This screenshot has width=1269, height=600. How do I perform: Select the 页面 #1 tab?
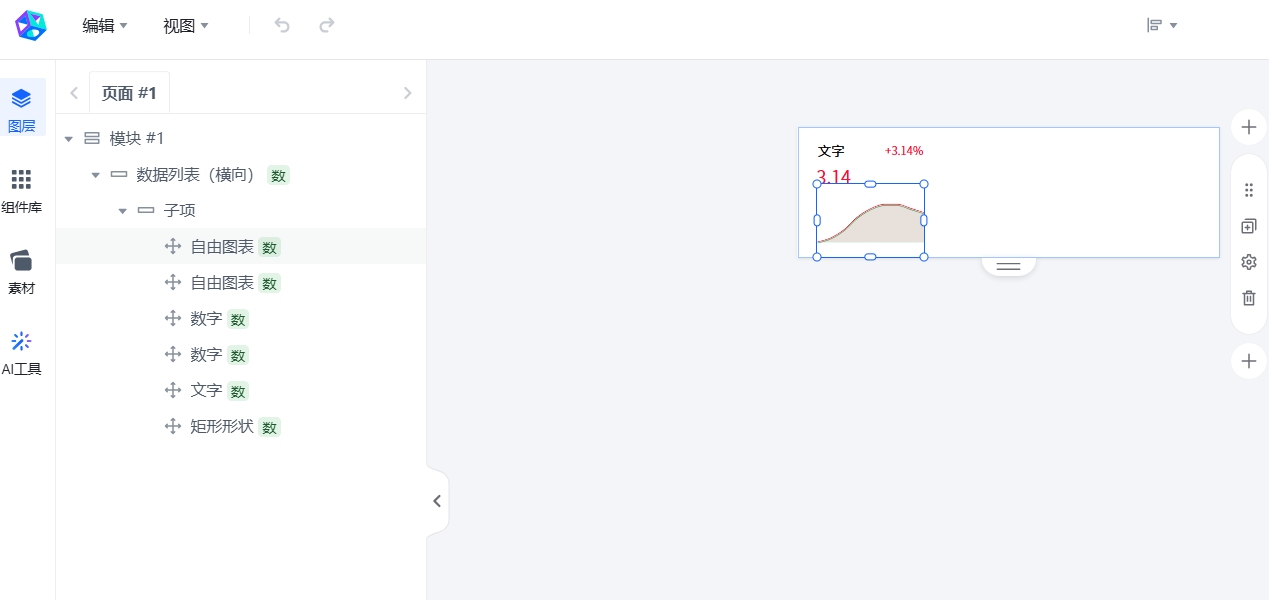pos(129,93)
